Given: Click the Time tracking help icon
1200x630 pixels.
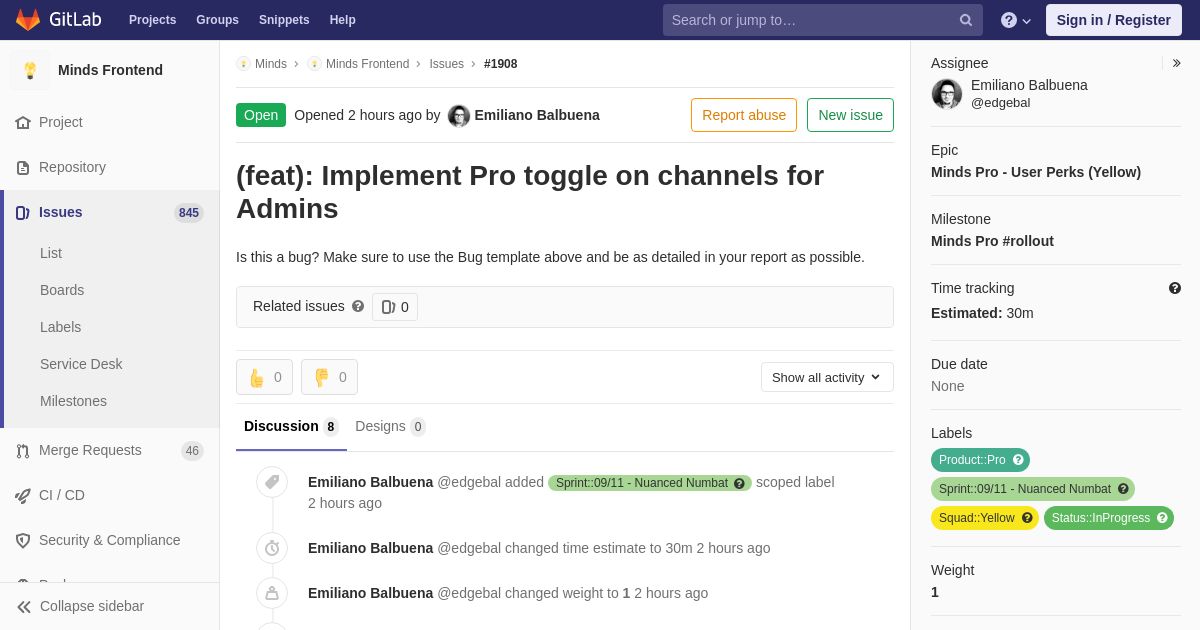Looking at the screenshot, I should [x=1175, y=288].
